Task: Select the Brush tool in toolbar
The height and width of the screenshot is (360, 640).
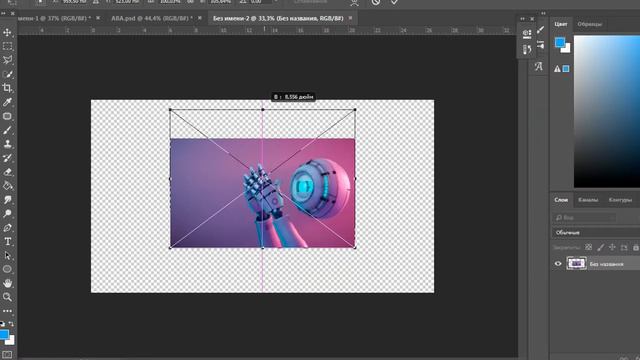Action: [x=7, y=130]
